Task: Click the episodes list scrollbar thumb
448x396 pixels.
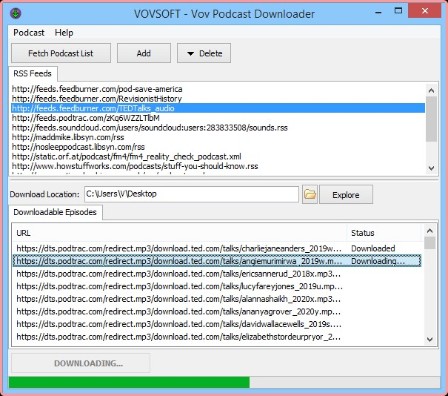Action: click(430, 243)
